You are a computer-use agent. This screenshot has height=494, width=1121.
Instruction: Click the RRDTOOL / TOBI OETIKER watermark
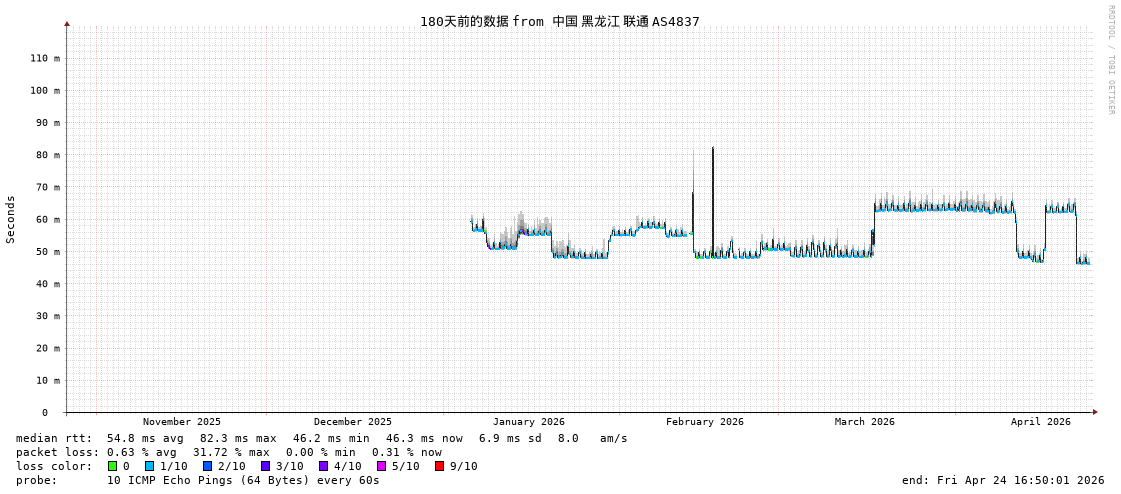click(1110, 60)
